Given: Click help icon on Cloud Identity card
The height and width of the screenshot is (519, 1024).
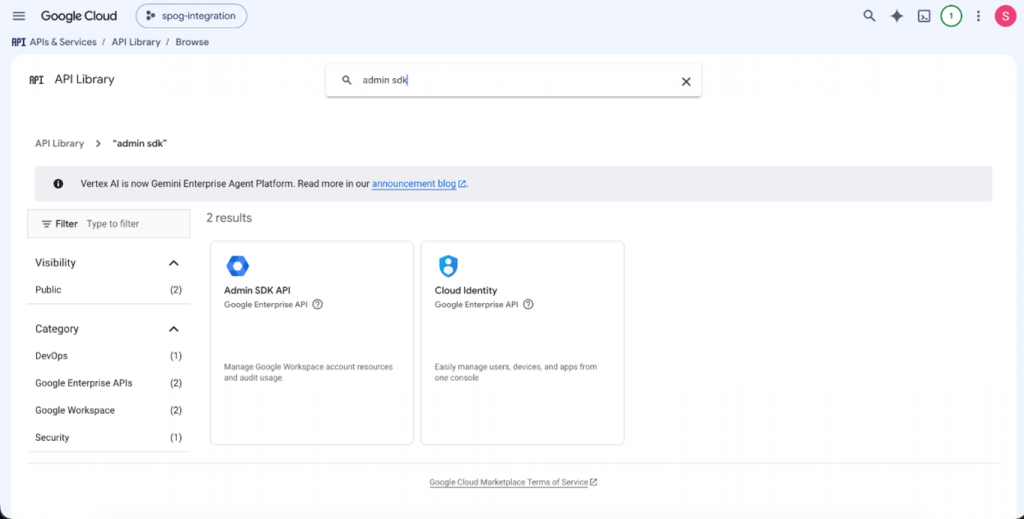Looking at the screenshot, I should click(528, 304).
